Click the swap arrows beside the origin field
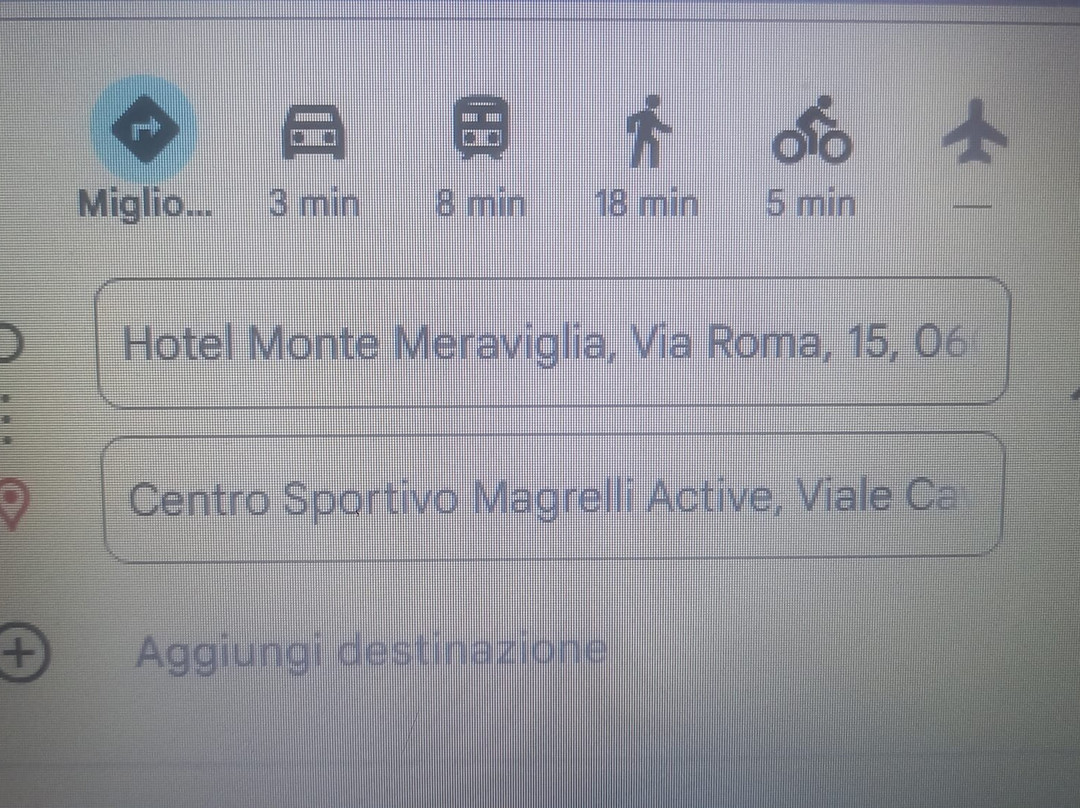Viewport: 1080px width, 808px height. pos(1074,395)
